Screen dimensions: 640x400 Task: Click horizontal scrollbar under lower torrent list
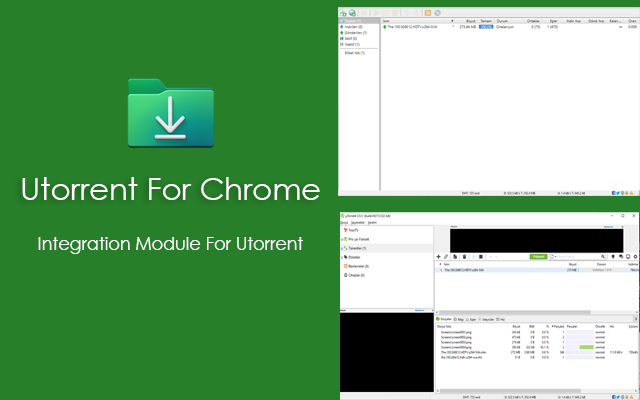click(x=514, y=313)
